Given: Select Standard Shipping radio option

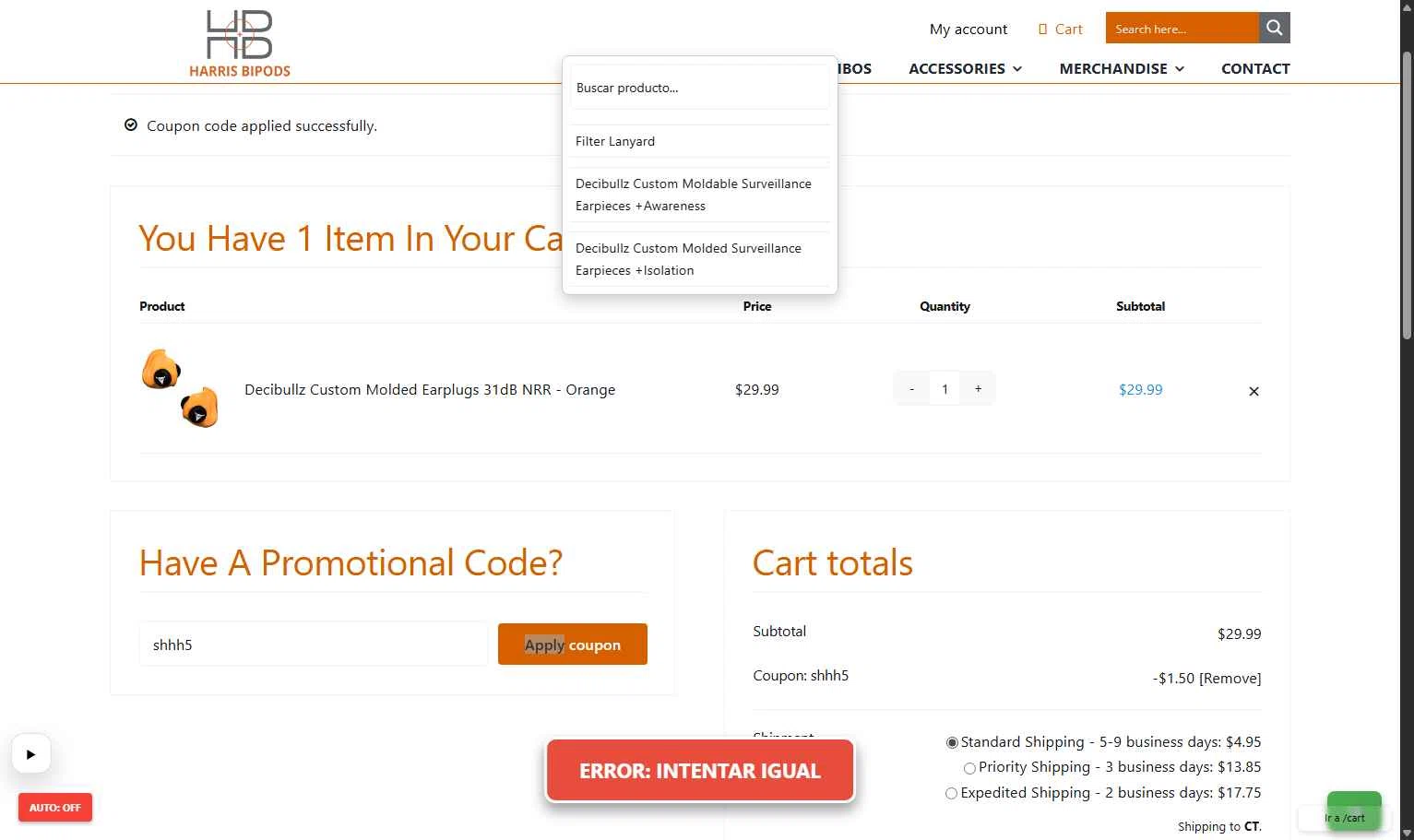Looking at the screenshot, I should pos(952,742).
